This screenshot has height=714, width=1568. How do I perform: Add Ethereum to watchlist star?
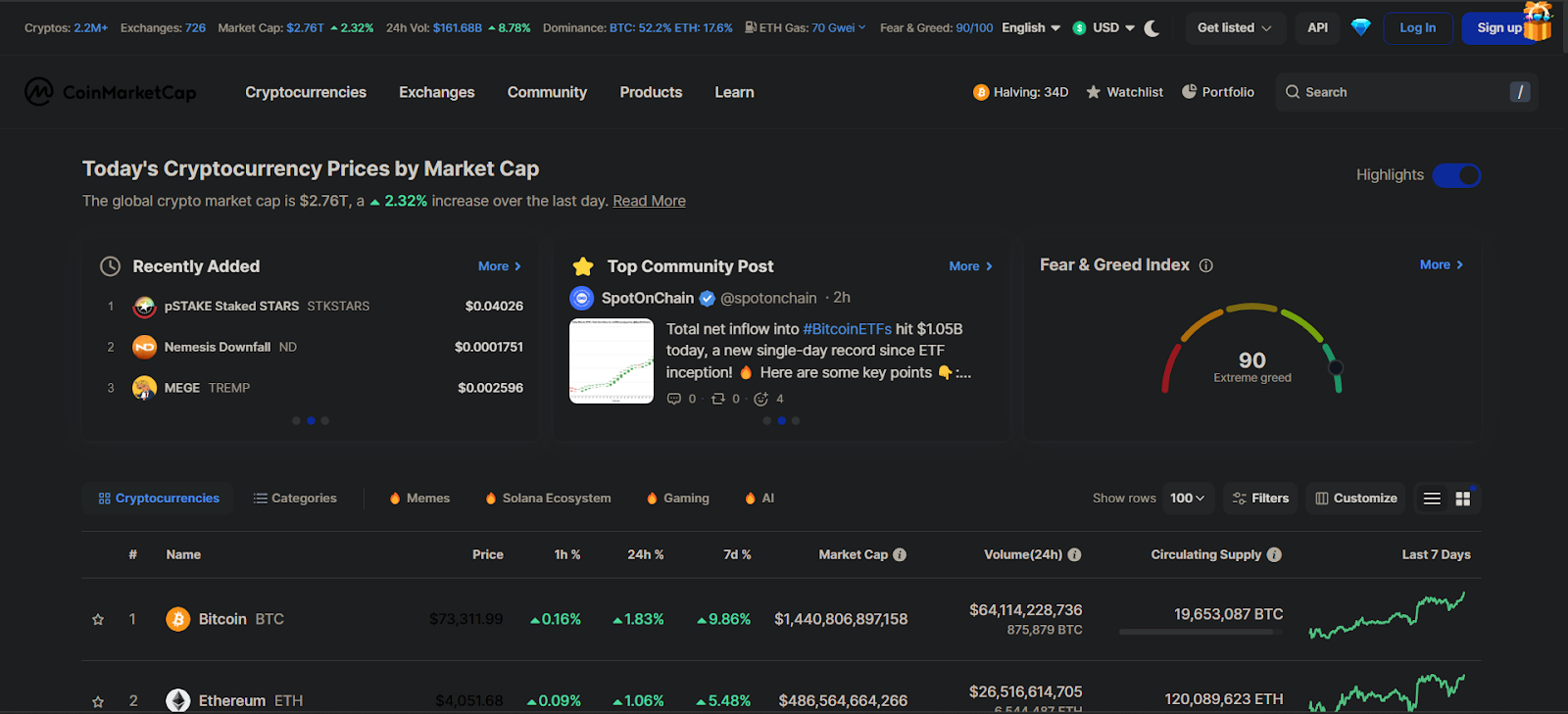(98, 701)
